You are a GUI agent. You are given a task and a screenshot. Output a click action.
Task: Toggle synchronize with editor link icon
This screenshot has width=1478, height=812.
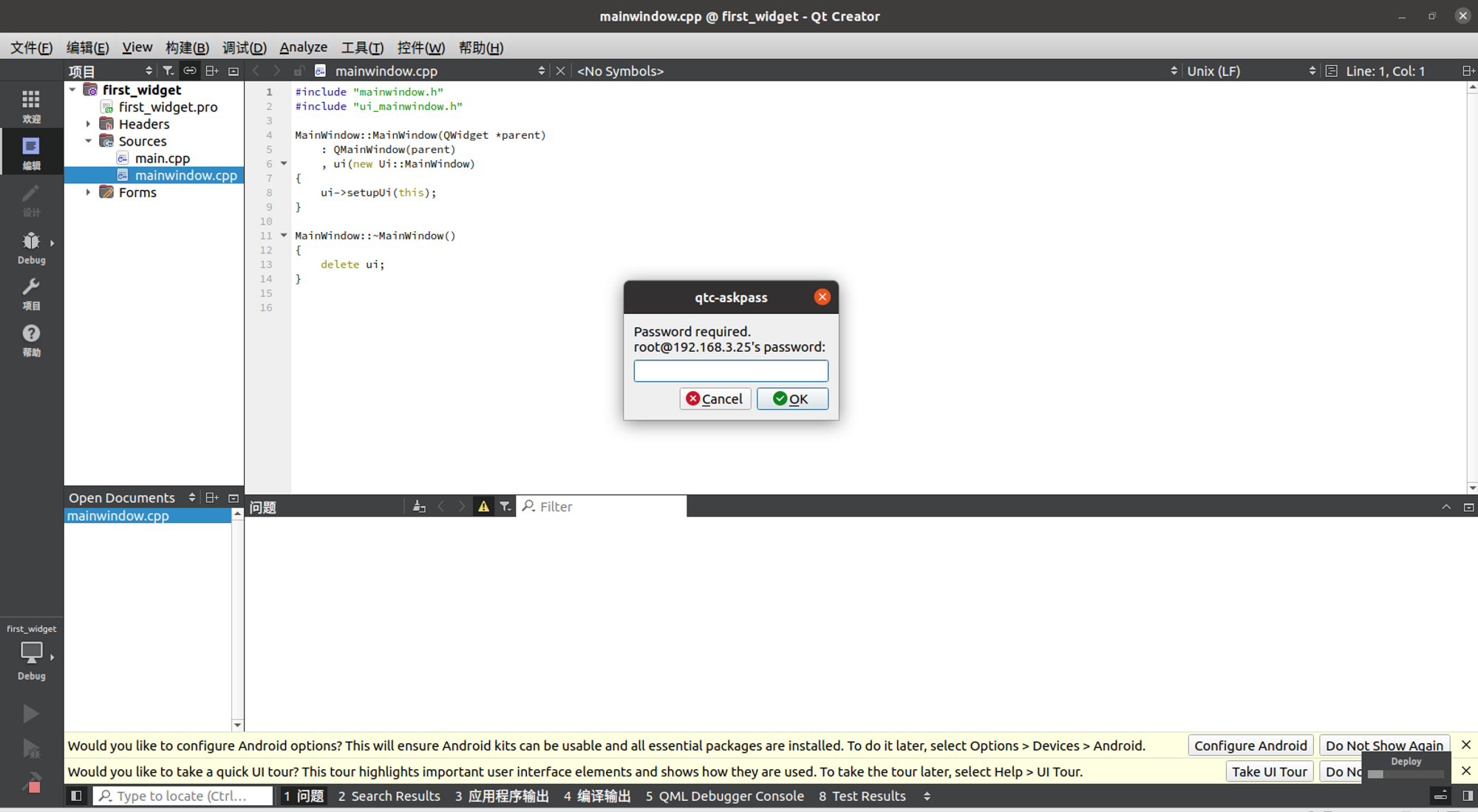pyautogui.click(x=190, y=71)
